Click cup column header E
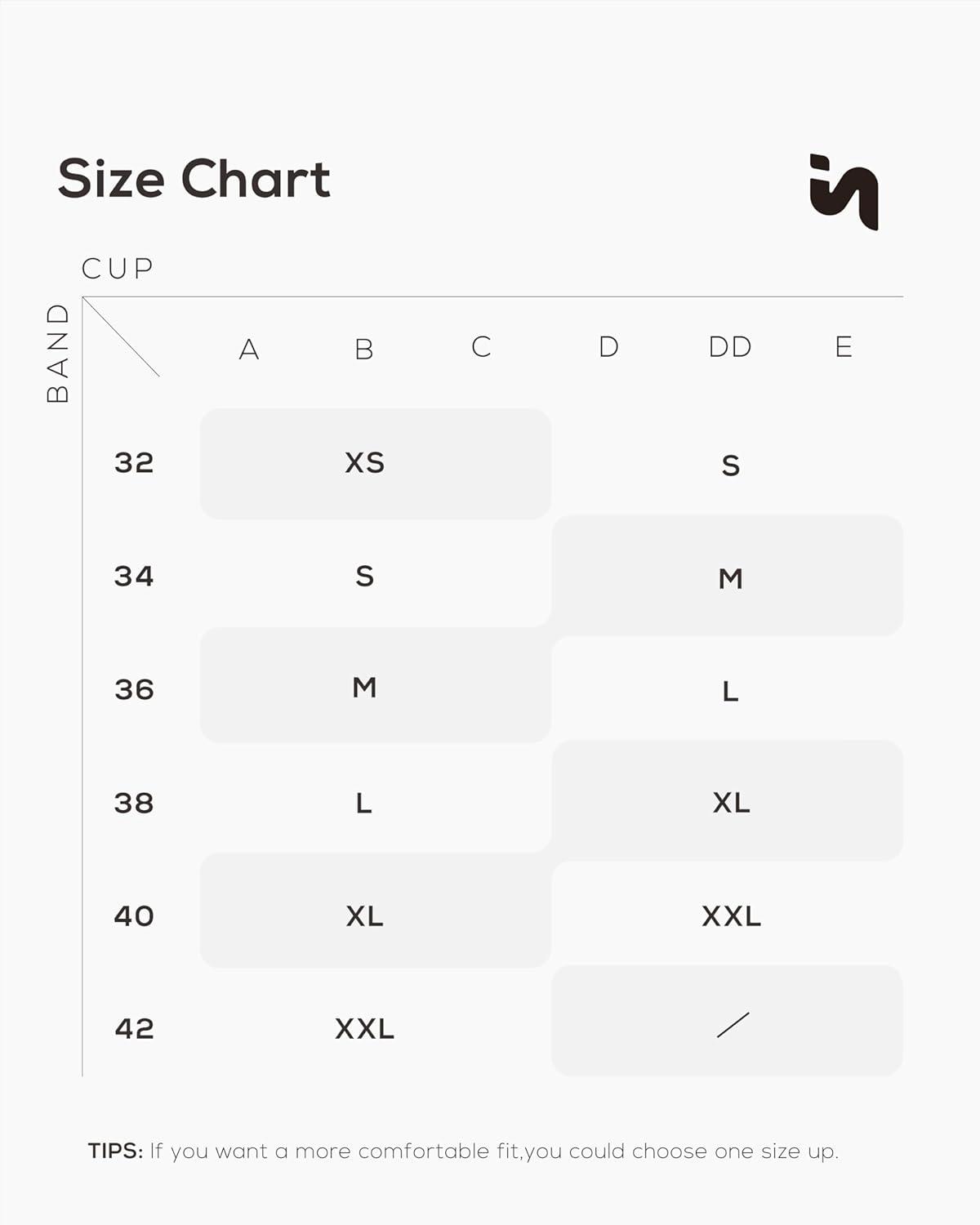The height and width of the screenshot is (1225, 980). point(844,347)
